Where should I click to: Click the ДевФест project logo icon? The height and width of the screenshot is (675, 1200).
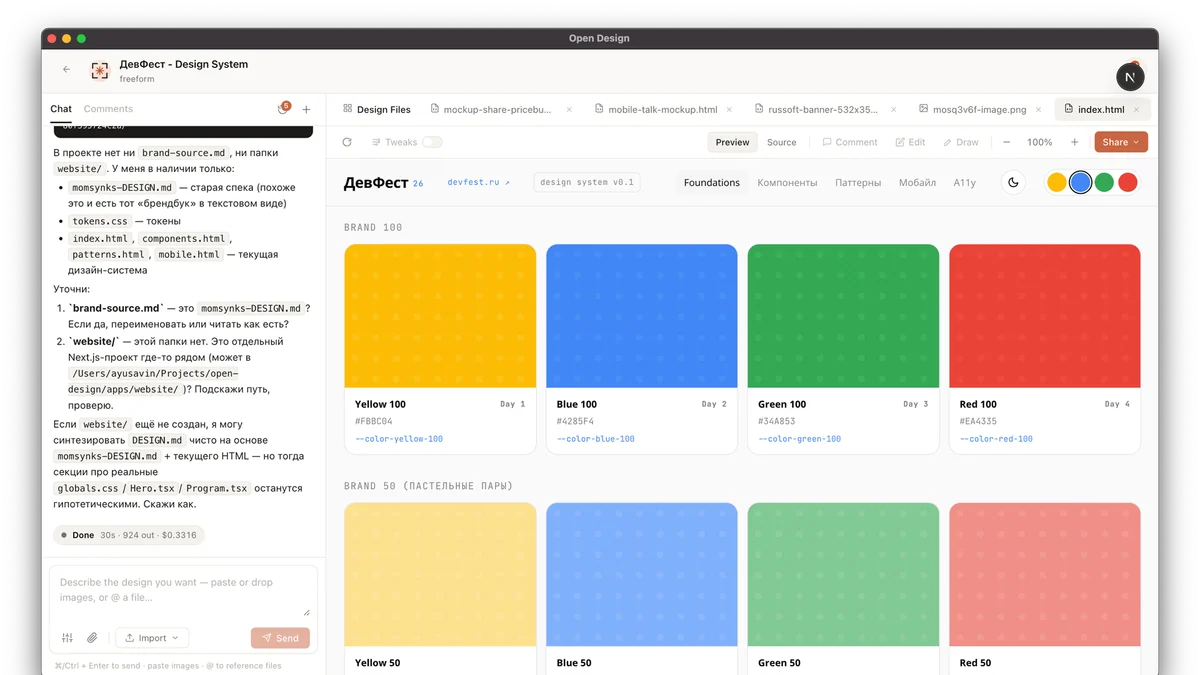coord(100,70)
